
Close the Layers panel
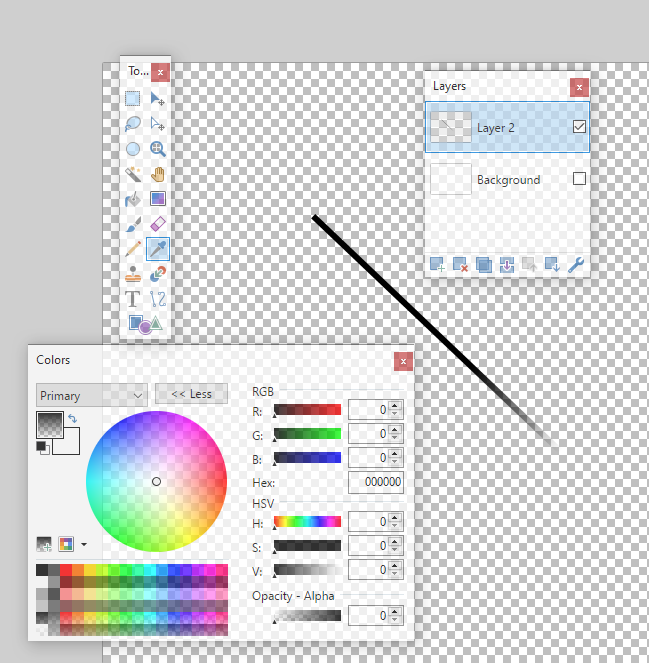579,88
